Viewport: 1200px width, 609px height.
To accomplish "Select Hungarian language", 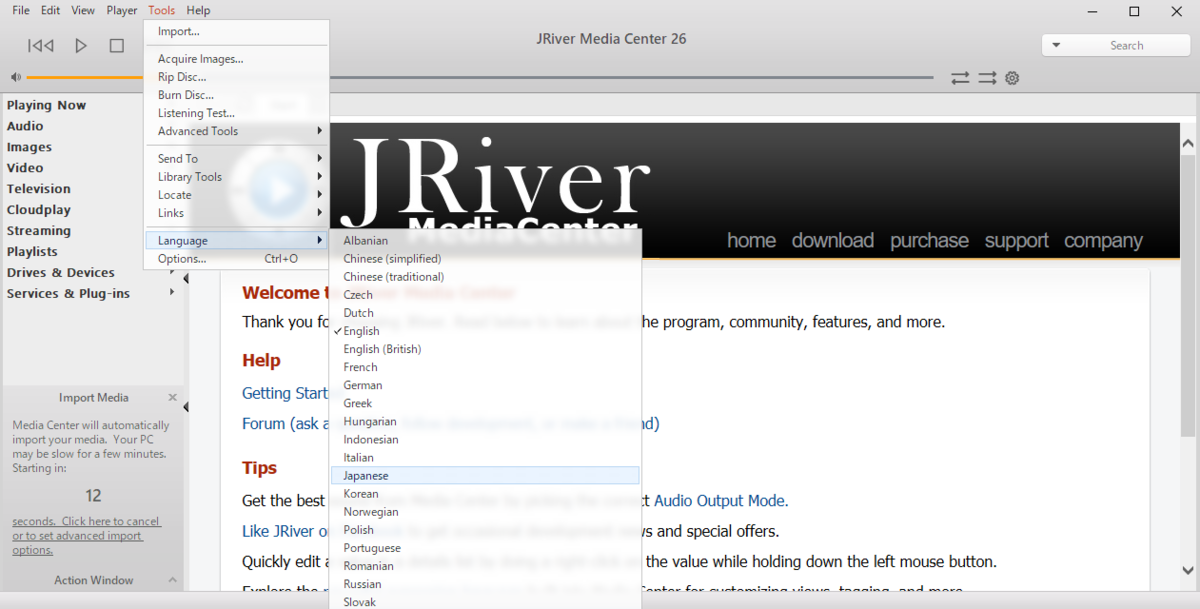I will click(485, 422).
